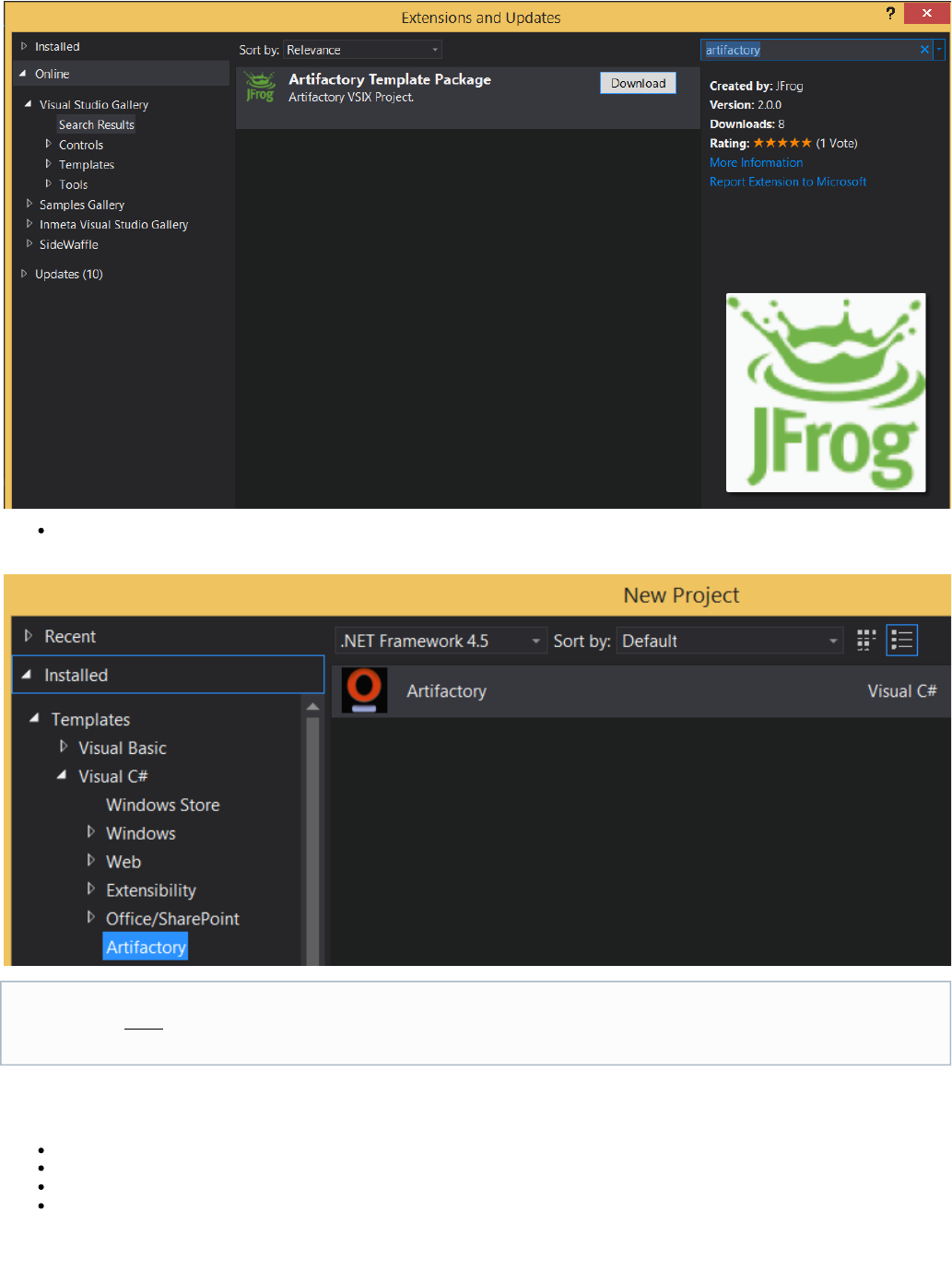Click the help question mark icon
This screenshot has height=1283, width=952.
890,13
